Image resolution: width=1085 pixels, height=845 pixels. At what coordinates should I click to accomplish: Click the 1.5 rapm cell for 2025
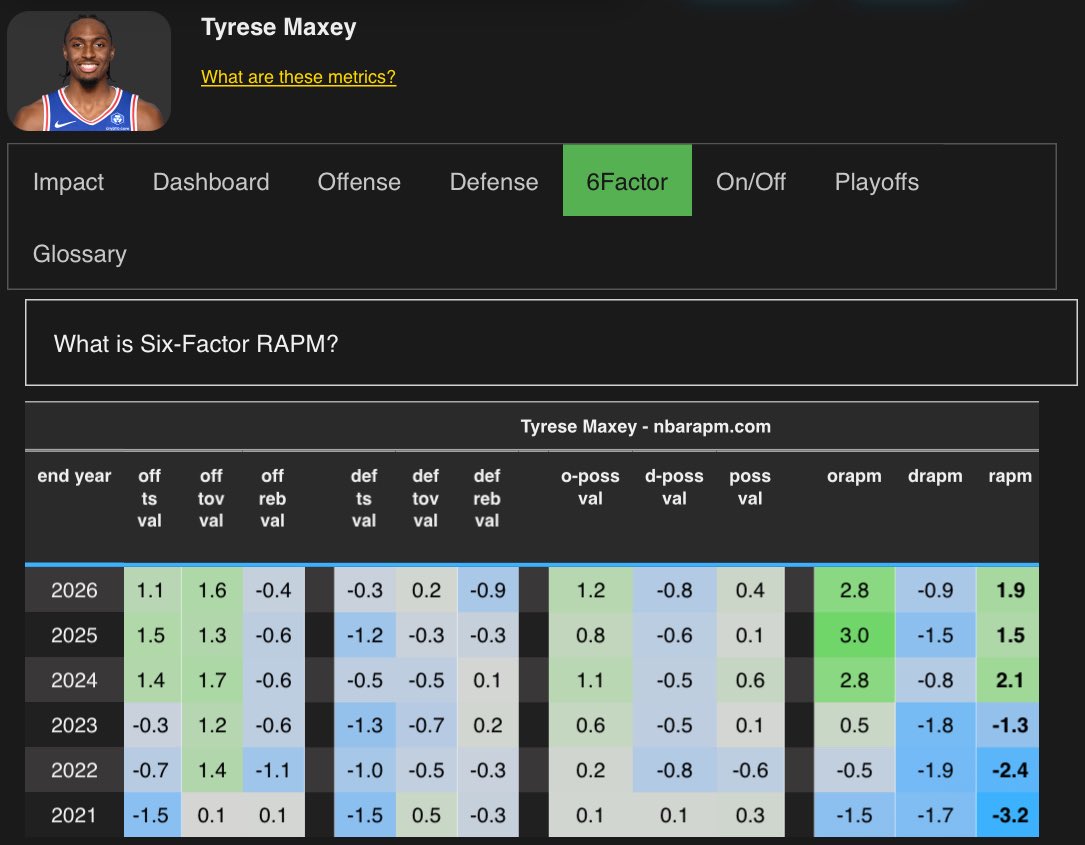point(1008,635)
